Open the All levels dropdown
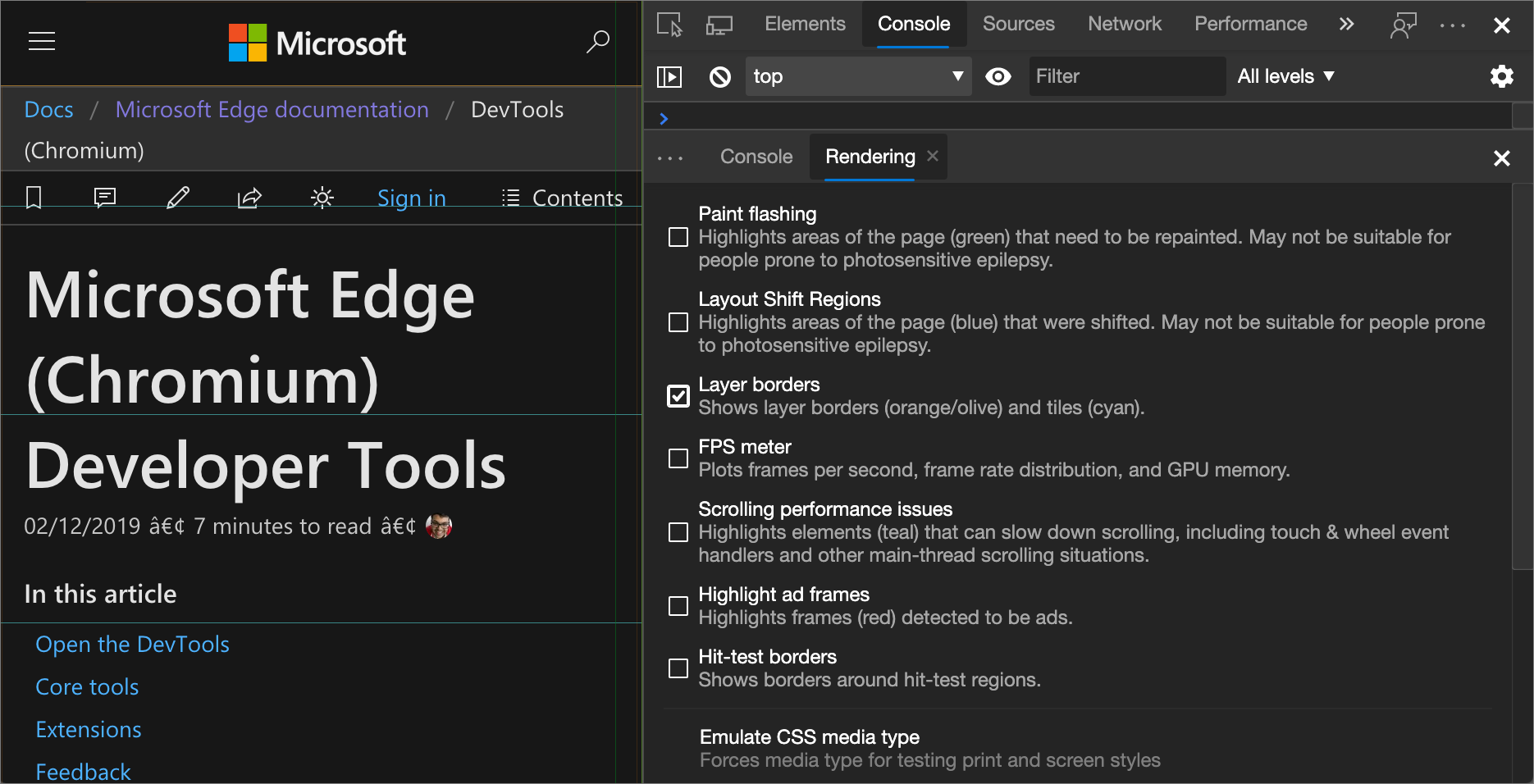Image resolution: width=1534 pixels, height=784 pixels. click(1285, 76)
